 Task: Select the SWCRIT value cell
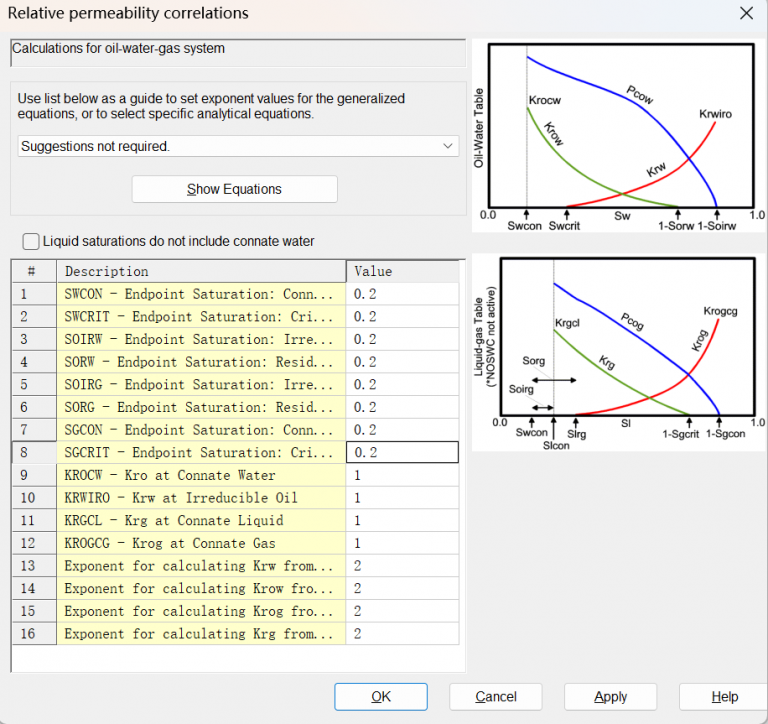click(402, 317)
